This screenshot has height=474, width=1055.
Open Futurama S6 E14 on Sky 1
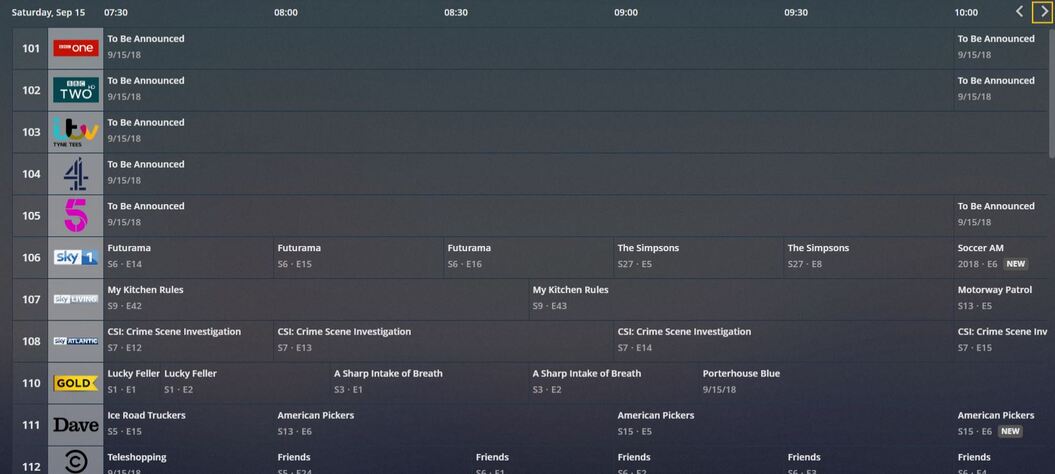click(x=188, y=257)
